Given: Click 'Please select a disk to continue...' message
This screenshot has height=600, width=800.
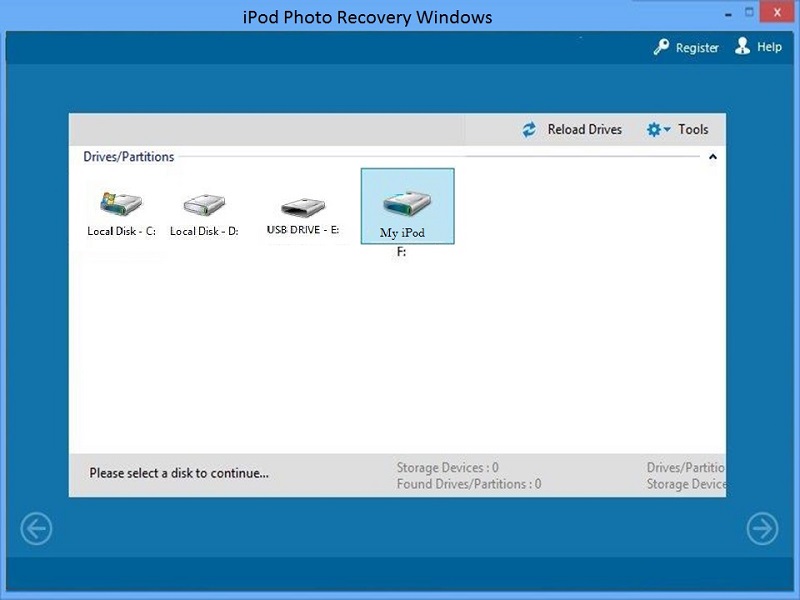Looking at the screenshot, I should [x=179, y=473].
